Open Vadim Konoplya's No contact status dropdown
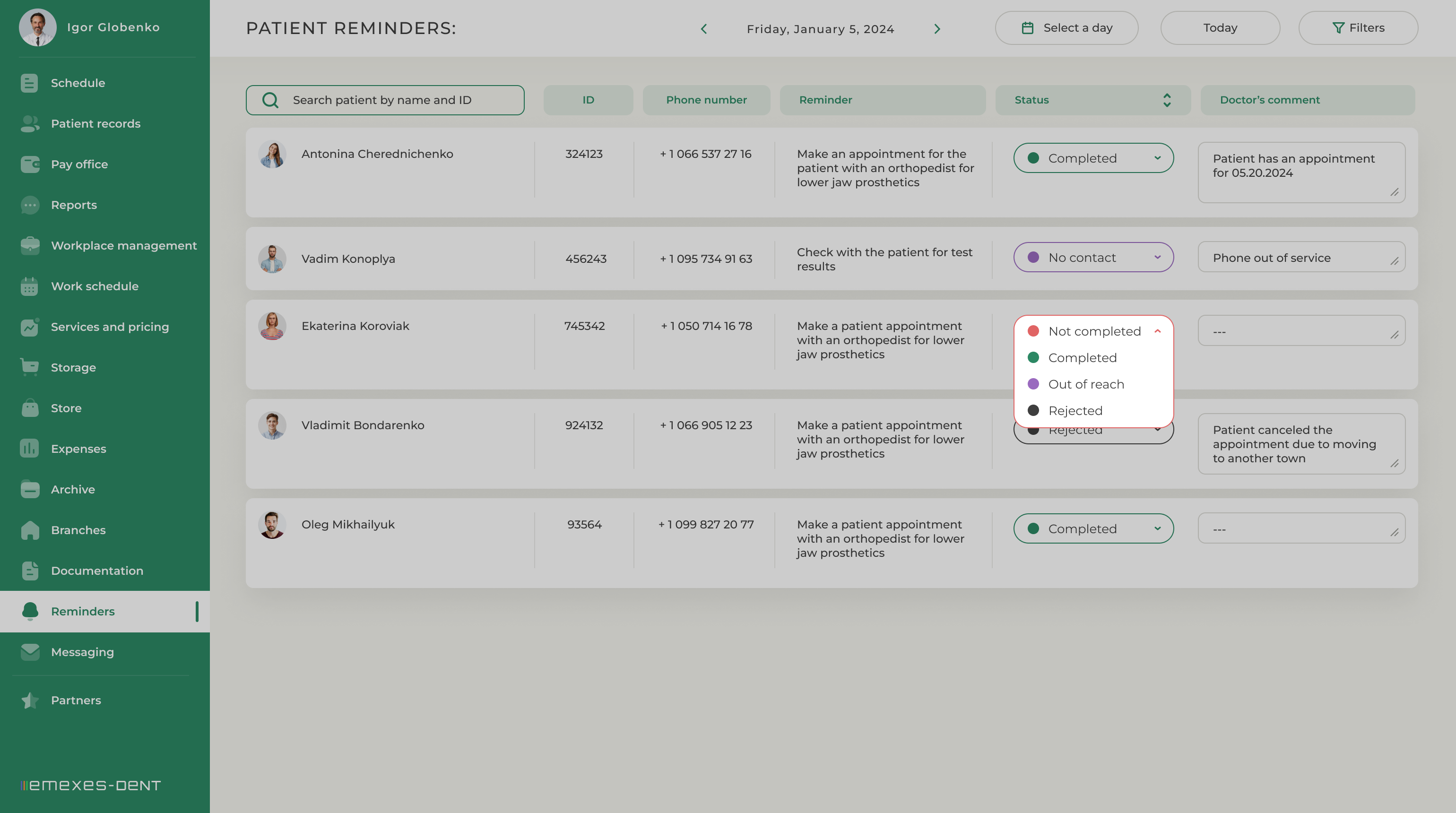Image resolution: width=1456 pixels, height=813 pixels. pyautogui.click(x=1093, y=258)
